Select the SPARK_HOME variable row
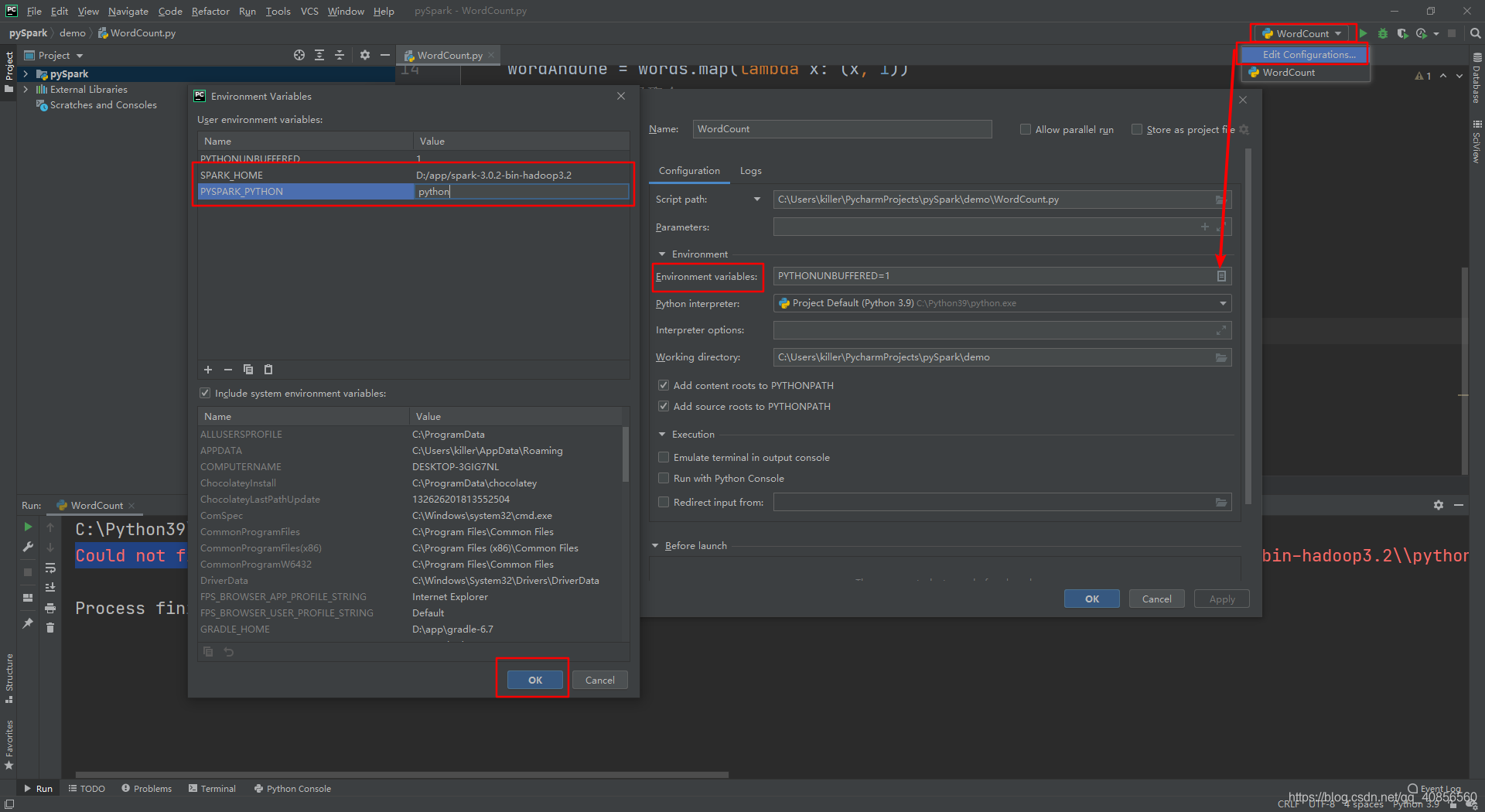The height and width of the screenshot is (812, 1485). 413,175
